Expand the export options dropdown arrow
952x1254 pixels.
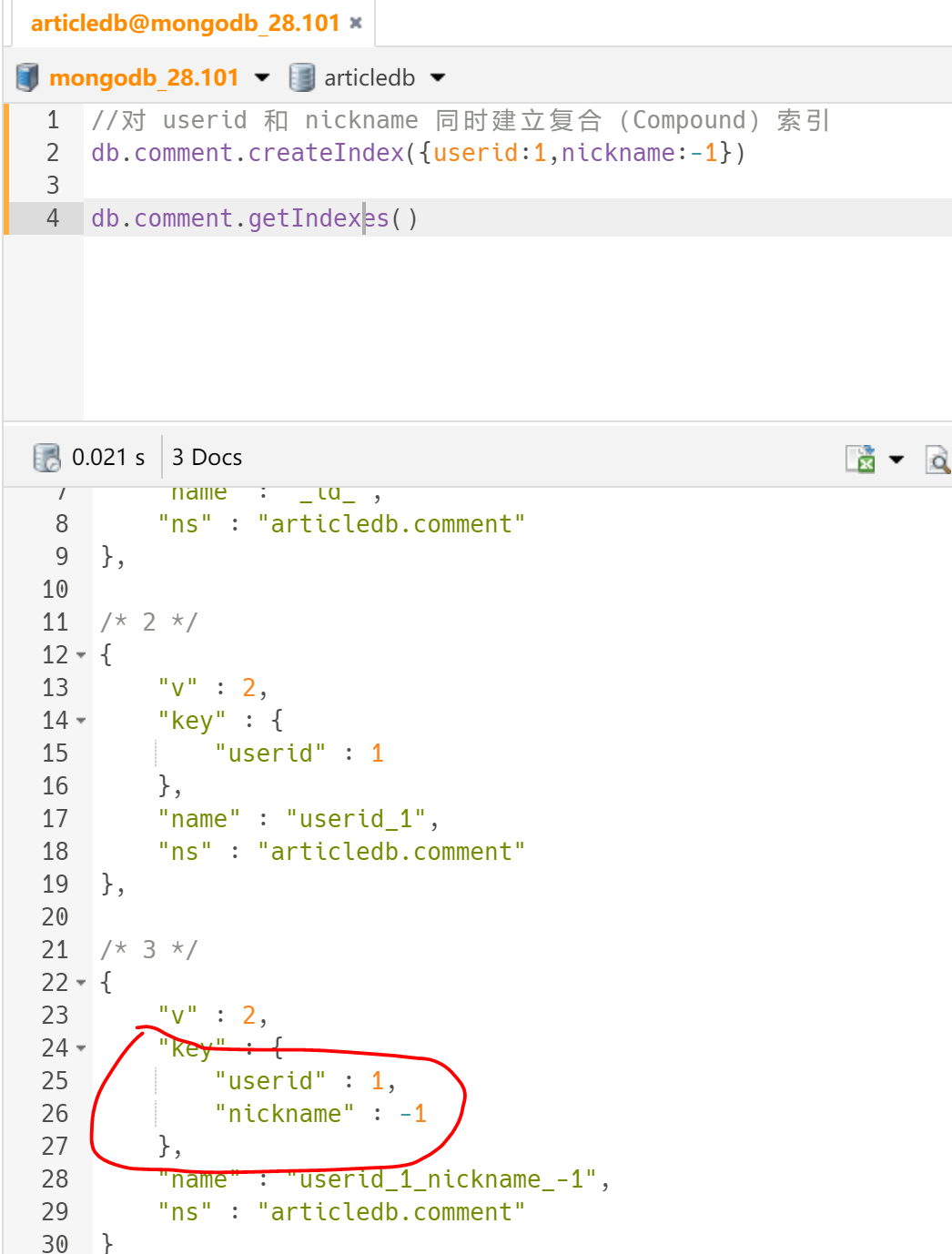pos(896,459)
